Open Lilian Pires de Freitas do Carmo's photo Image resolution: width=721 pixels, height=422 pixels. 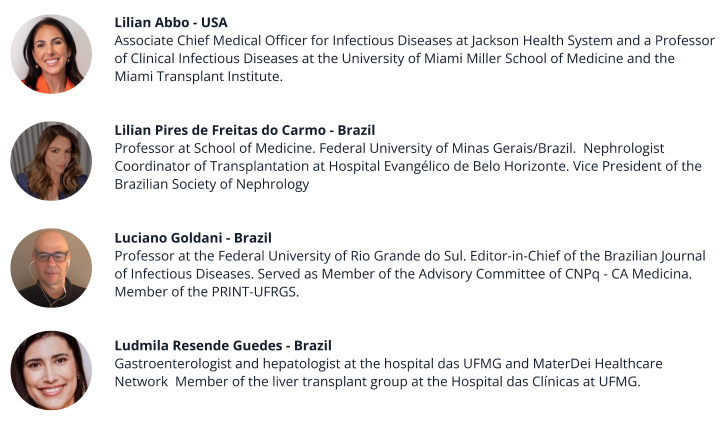click(x=51, y=160)
